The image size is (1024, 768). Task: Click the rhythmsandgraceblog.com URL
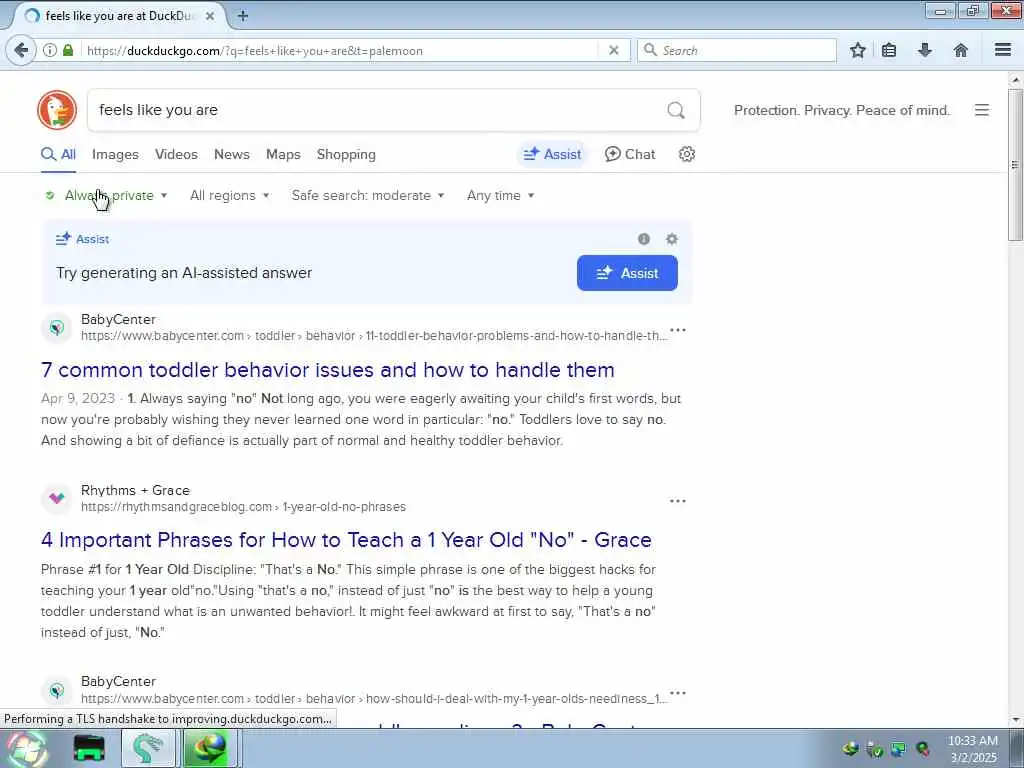pyautogui.click(x=243, y=507)
